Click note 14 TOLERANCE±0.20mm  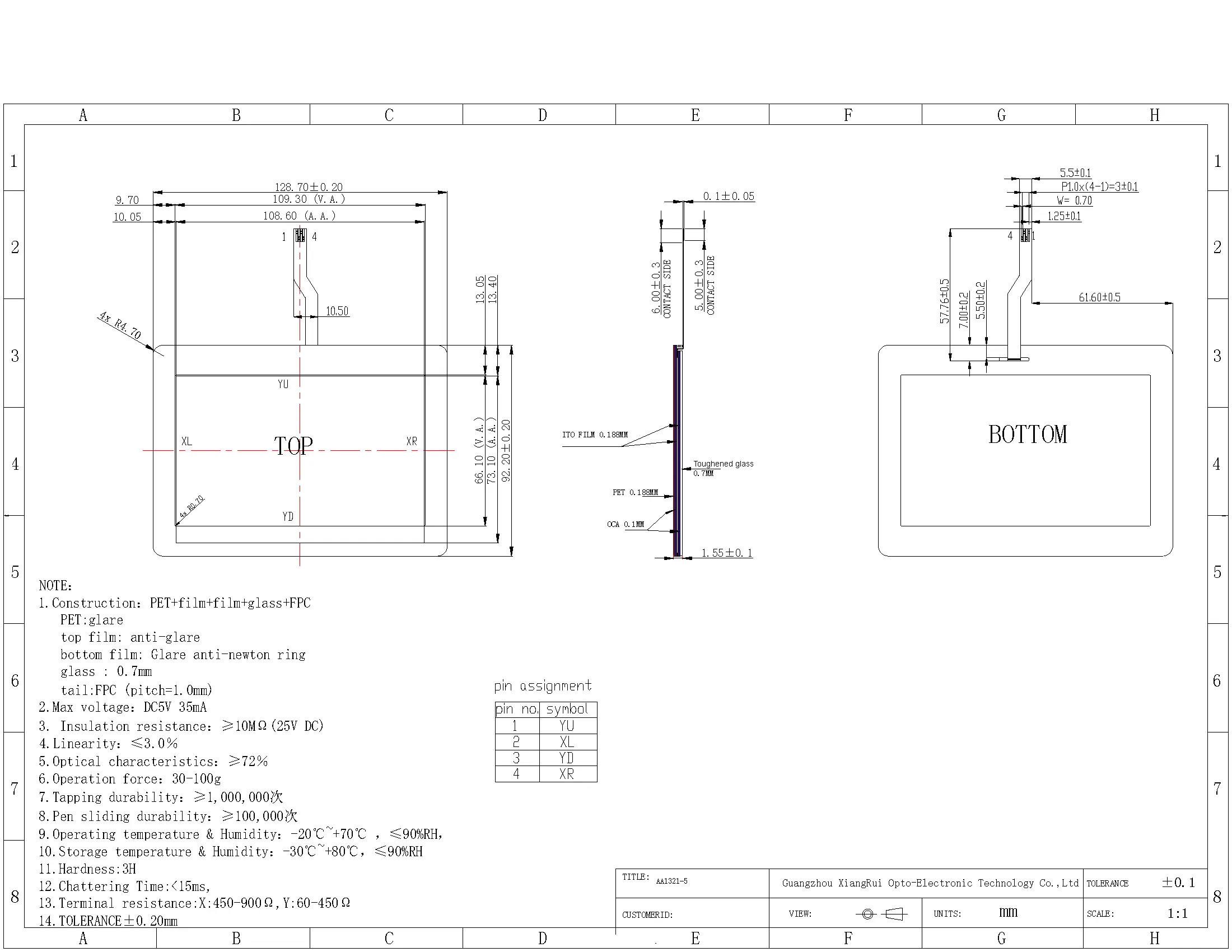(x=108, y=921)
